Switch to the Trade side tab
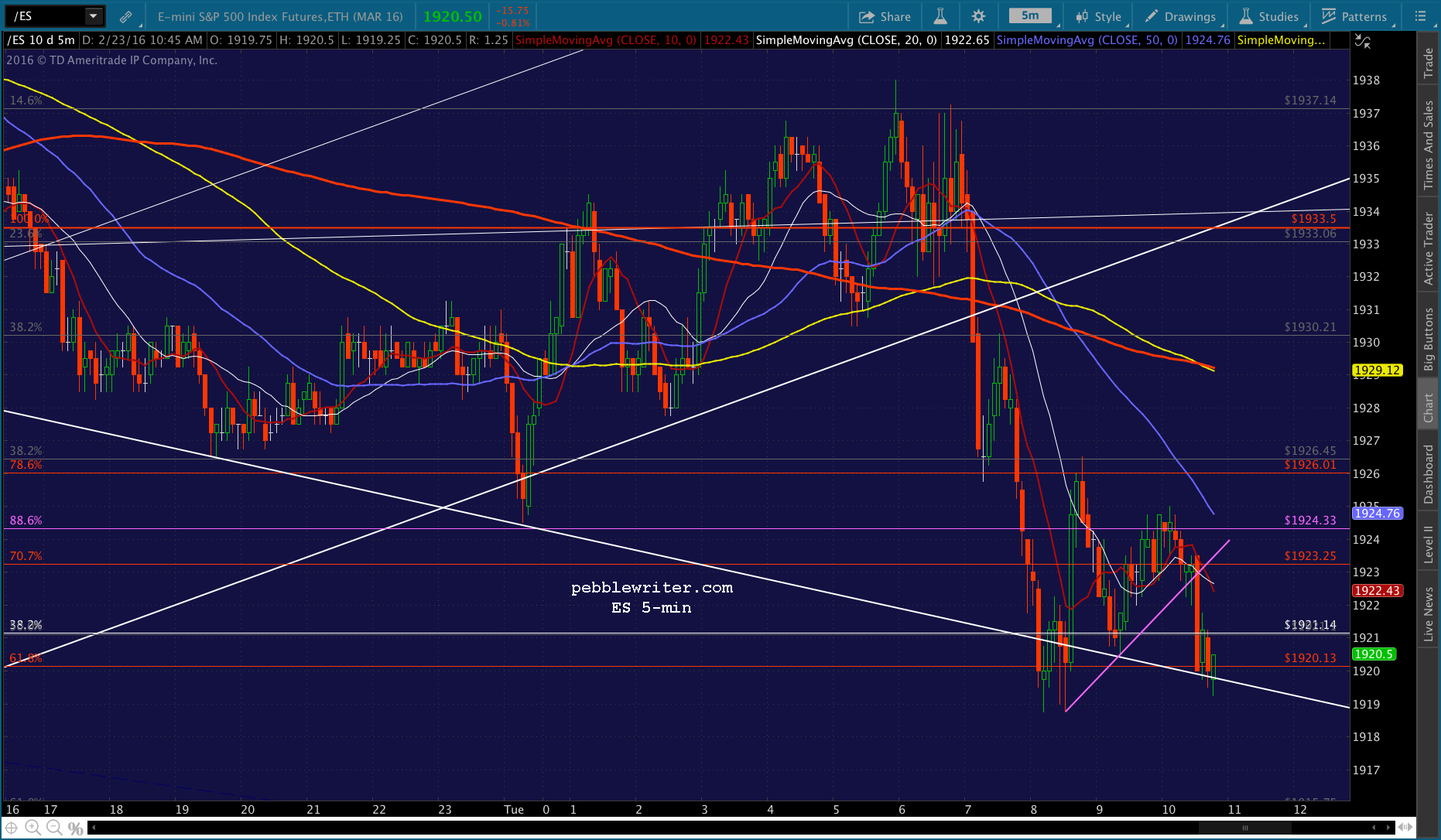 1429,63
